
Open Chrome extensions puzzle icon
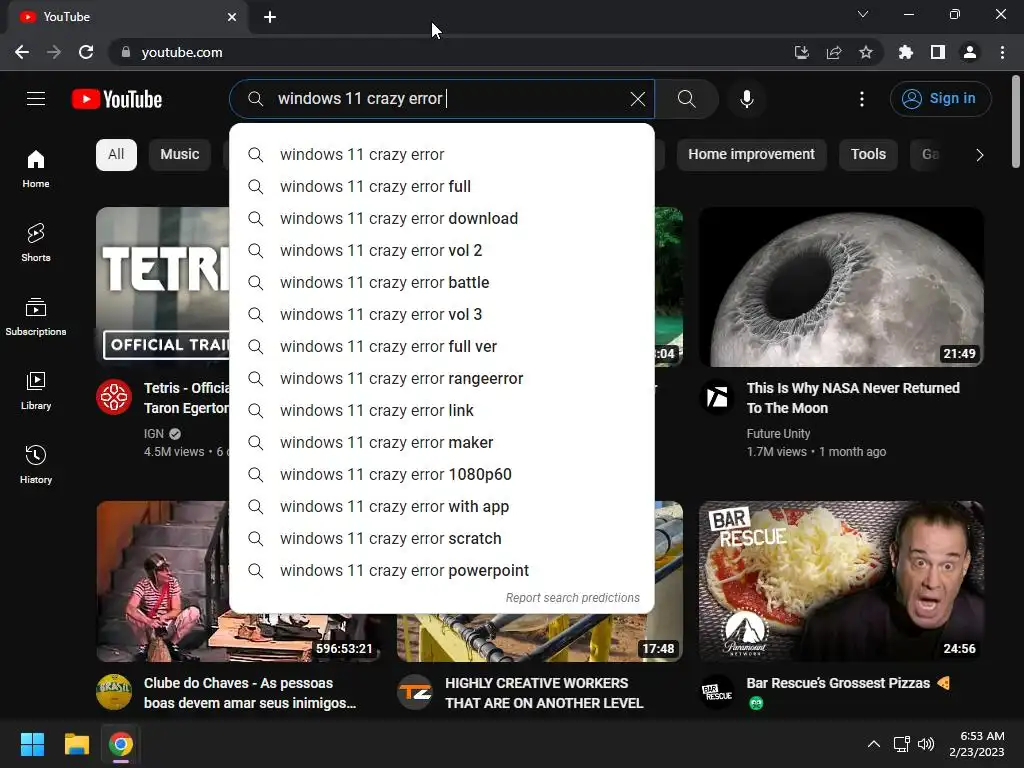pos(905,52)
